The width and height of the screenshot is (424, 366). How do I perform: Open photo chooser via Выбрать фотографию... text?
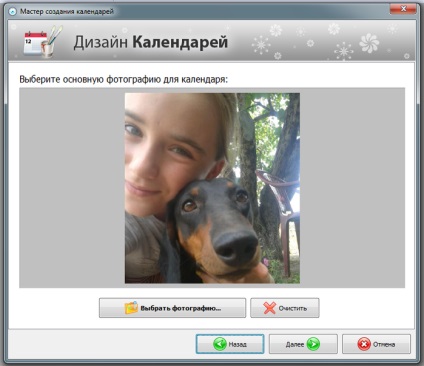click(181, 308)
